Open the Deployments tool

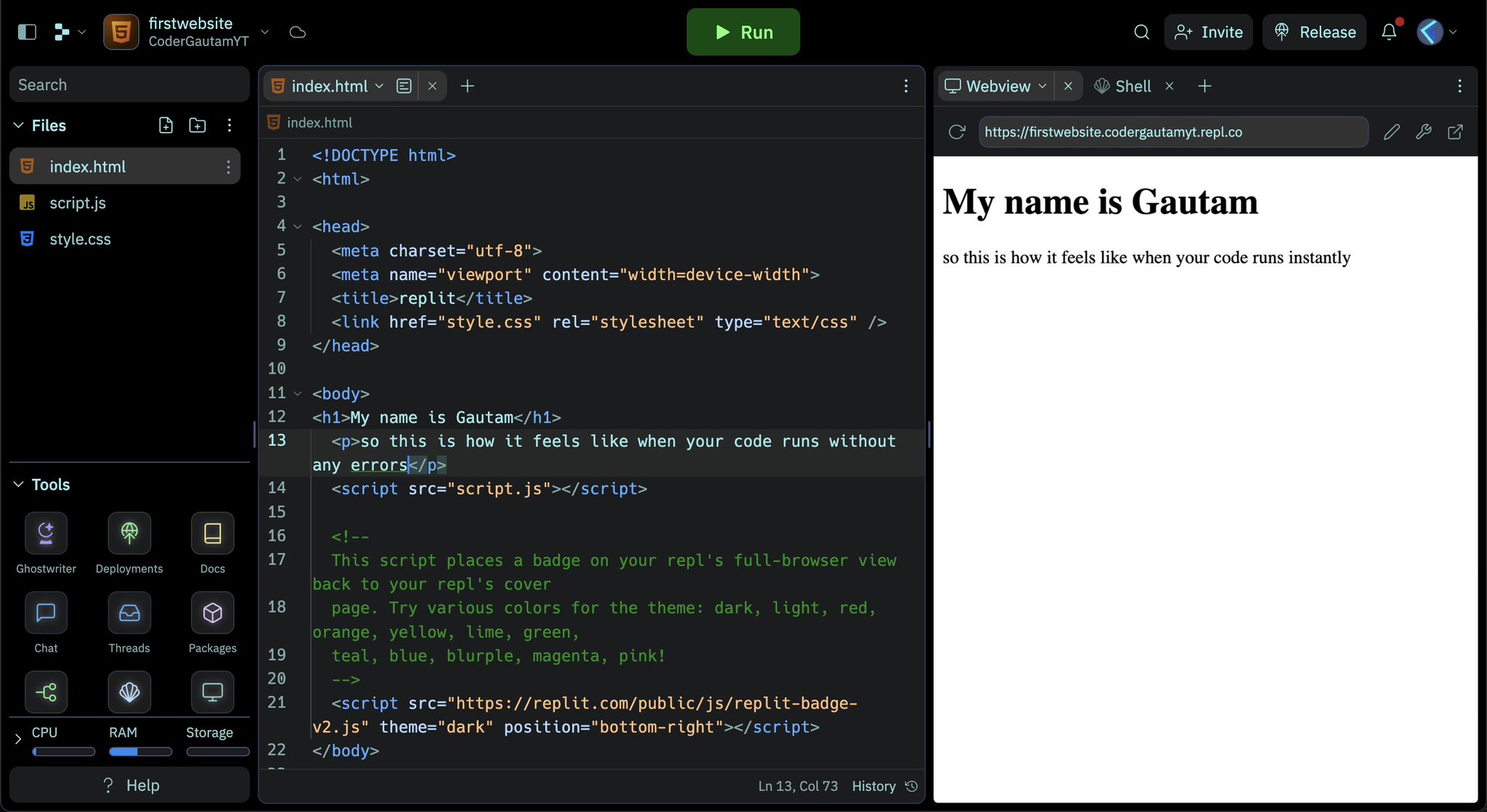tap(129, 544)
